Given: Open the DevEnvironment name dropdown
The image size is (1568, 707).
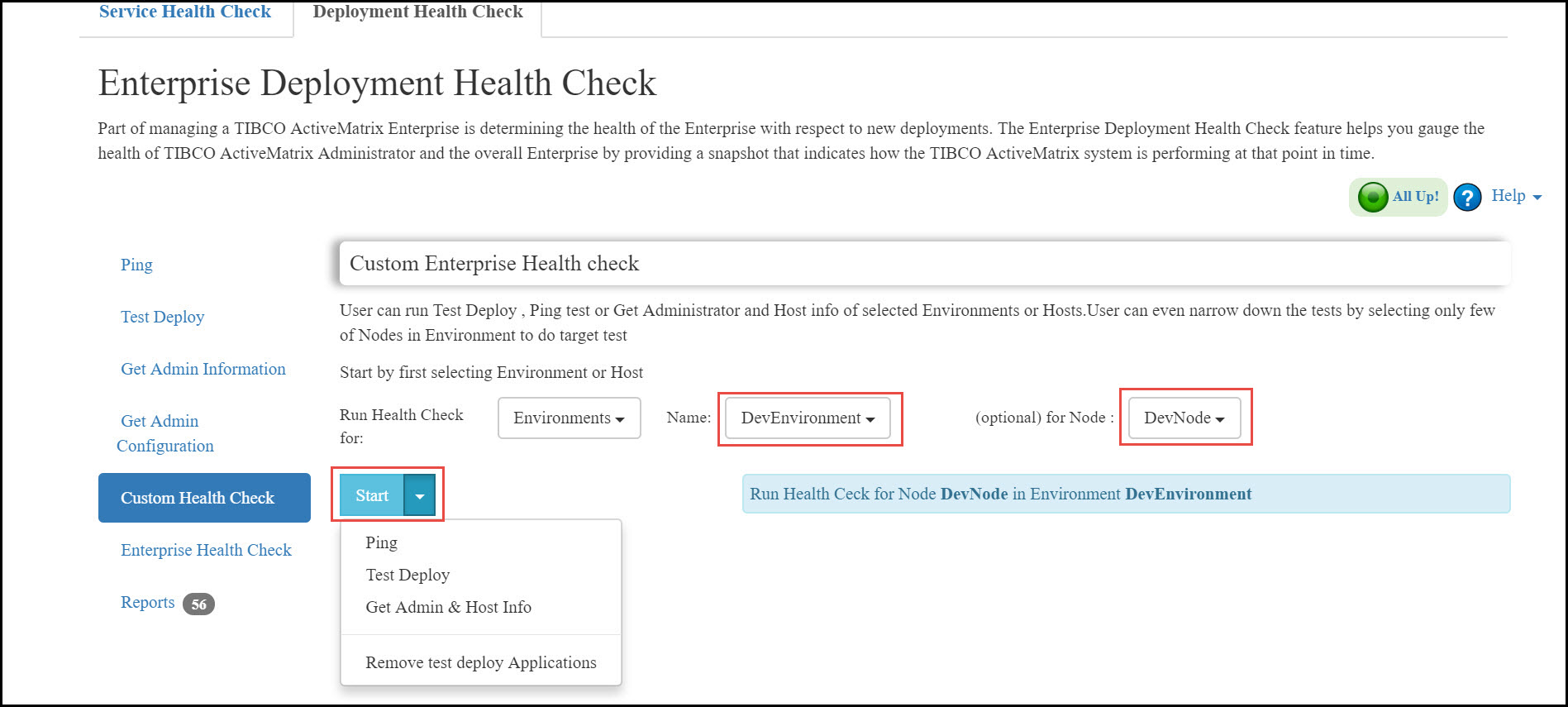Looking at the screenshot, I should point(808,418).
